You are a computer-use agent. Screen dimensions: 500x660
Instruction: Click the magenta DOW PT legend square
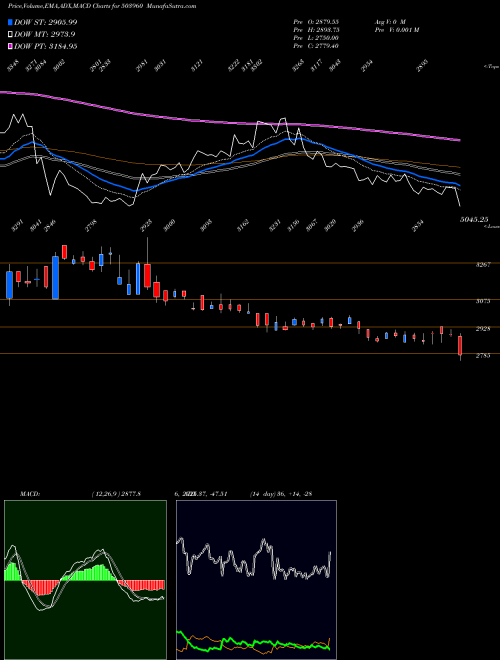10,46
